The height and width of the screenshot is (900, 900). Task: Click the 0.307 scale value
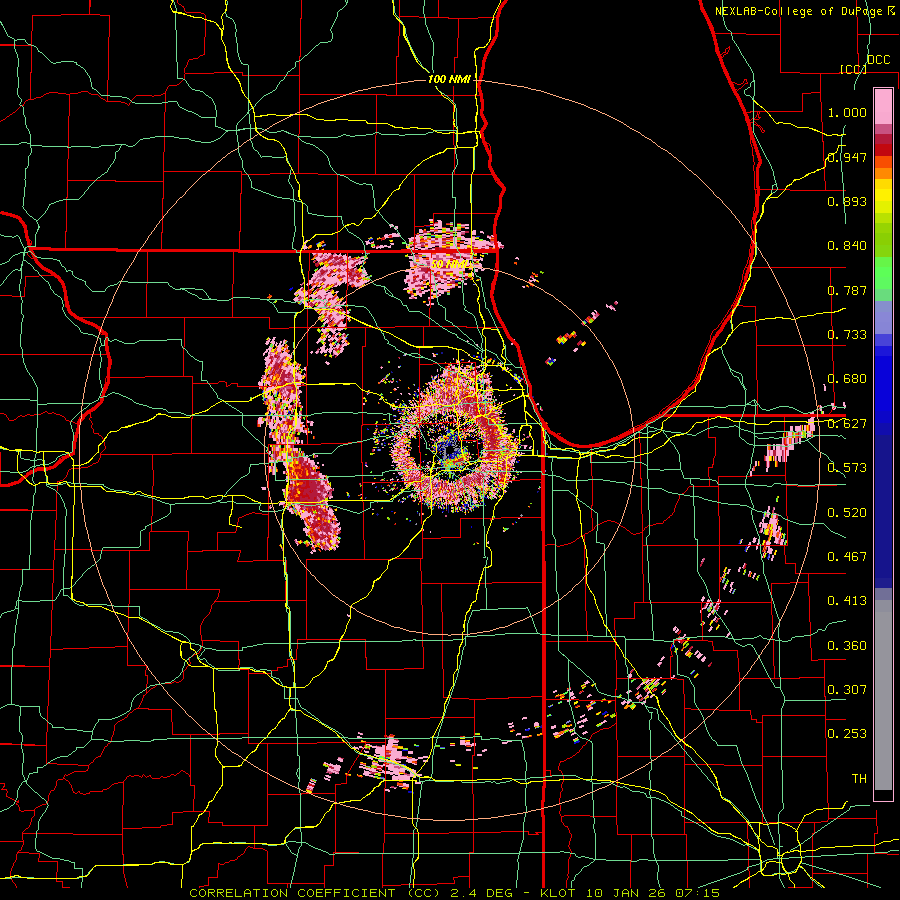847,690
